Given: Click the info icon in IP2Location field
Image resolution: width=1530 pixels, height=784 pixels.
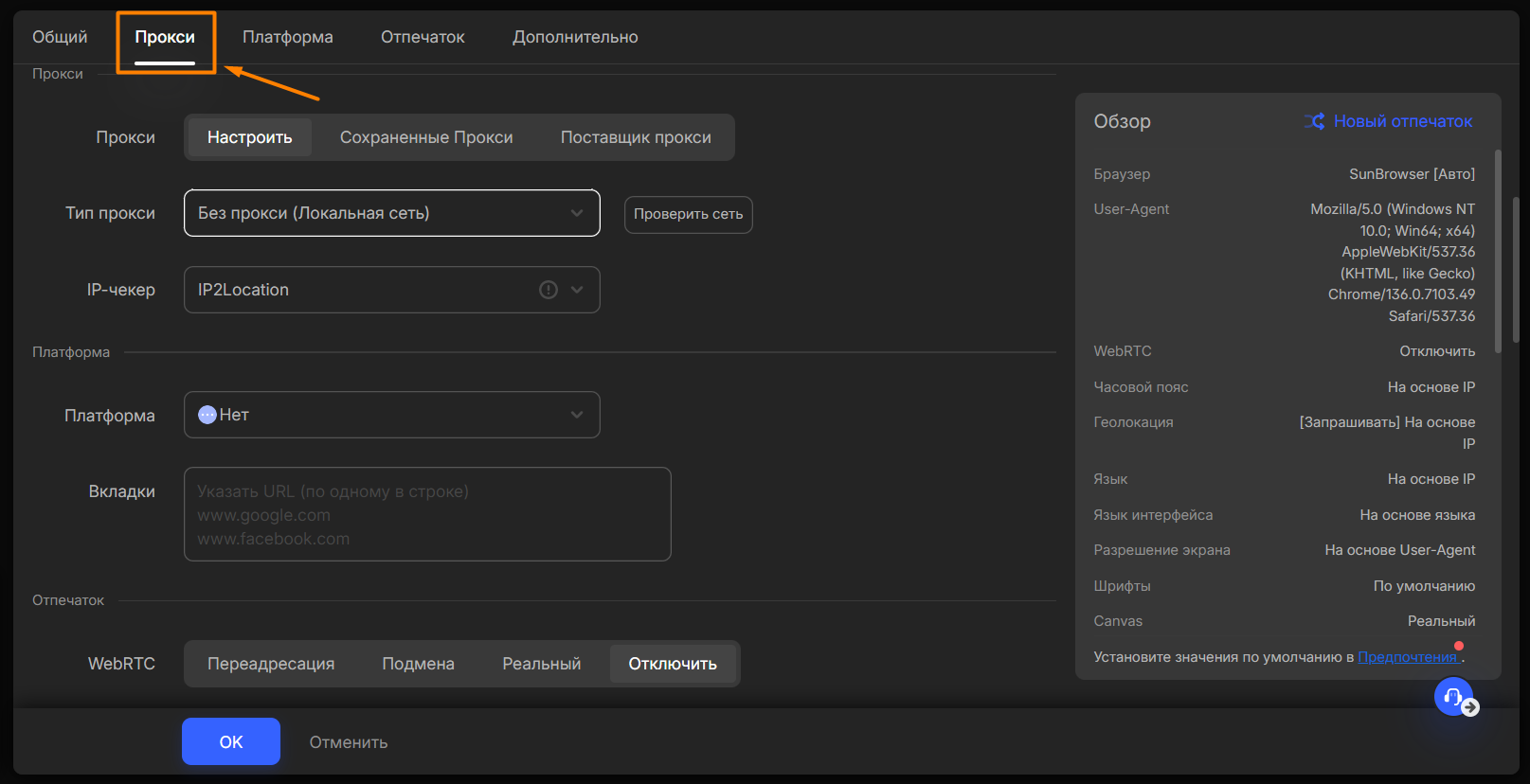Looking at the screenshot, I should coord(549,290).
